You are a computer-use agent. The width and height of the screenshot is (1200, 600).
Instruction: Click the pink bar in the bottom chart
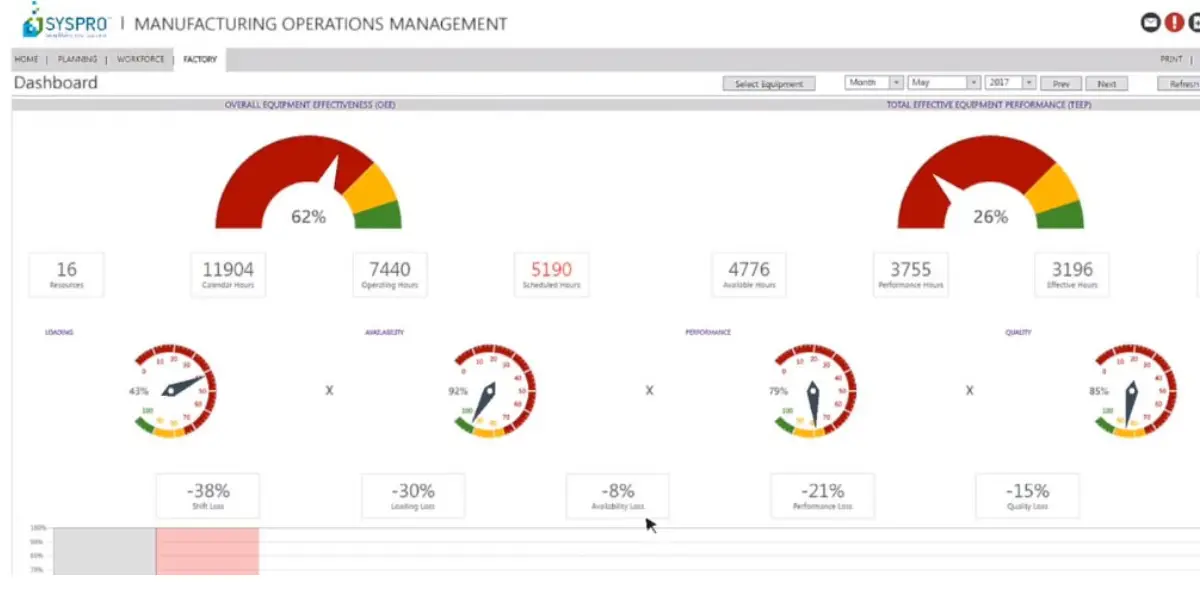[x=207, y=552]
